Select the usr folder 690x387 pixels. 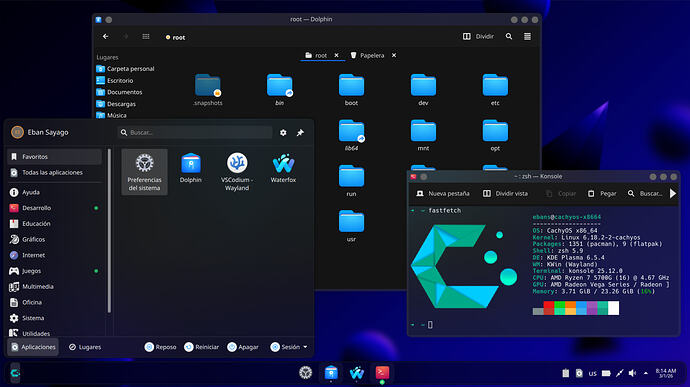pos(351,226)
